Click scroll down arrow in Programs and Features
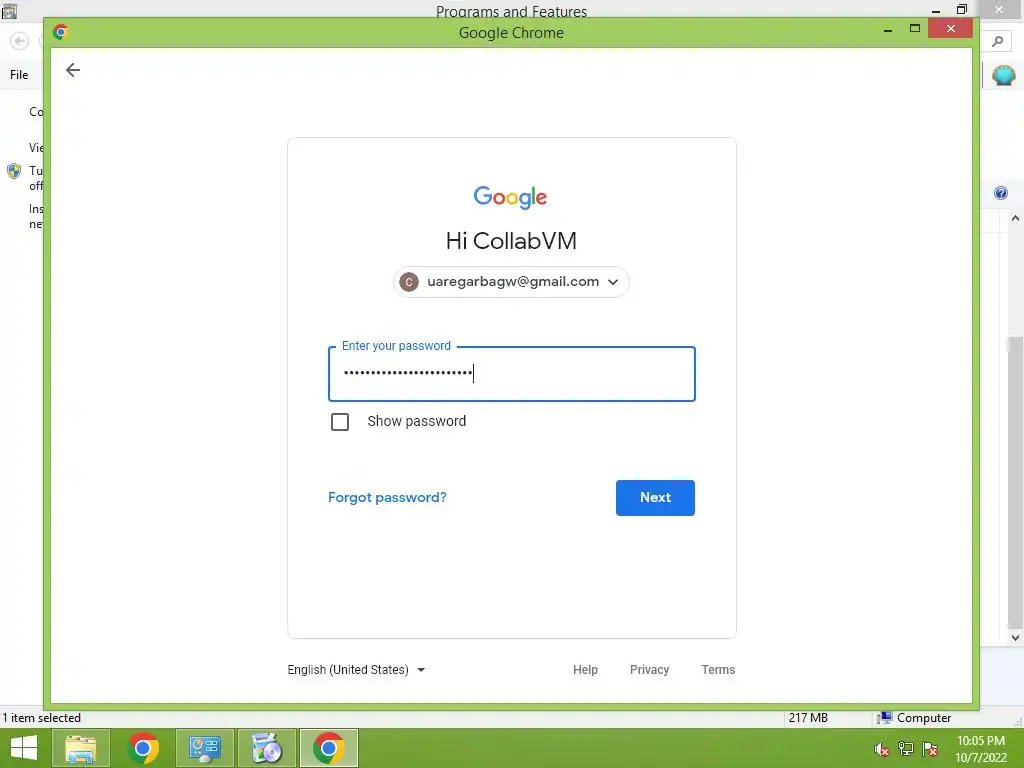The image size is (1024, 768). point(1015,637)
